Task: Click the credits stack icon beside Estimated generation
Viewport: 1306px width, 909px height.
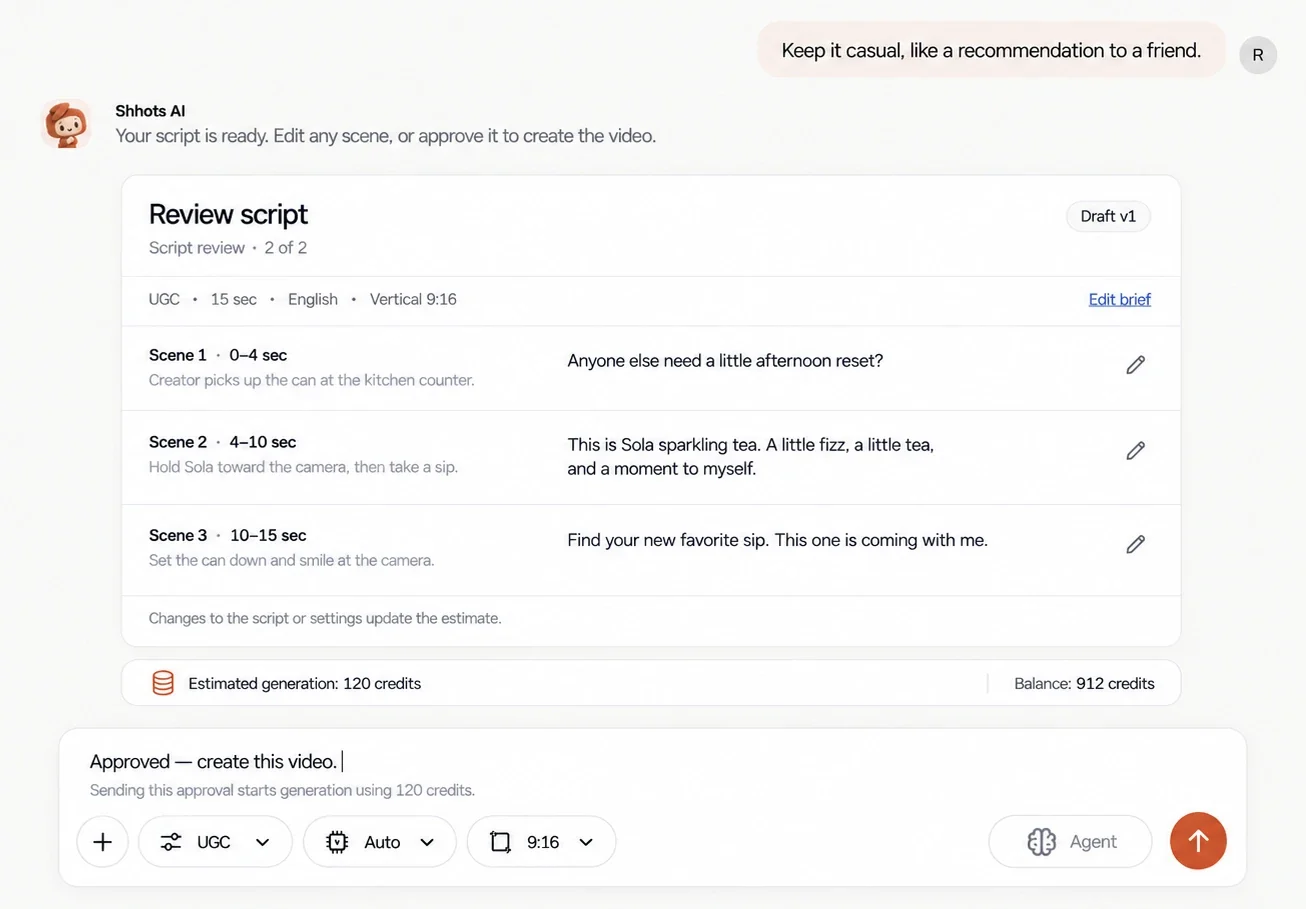Action: click(x=163, y=683)
